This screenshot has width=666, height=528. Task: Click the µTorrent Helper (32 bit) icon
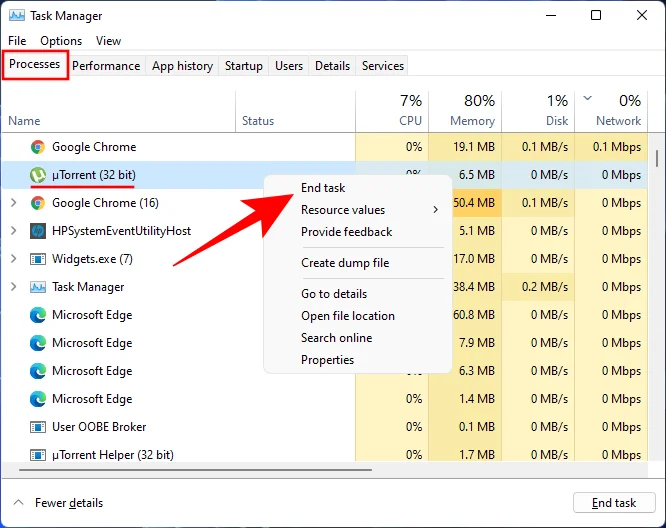click(x=38, y=455)
